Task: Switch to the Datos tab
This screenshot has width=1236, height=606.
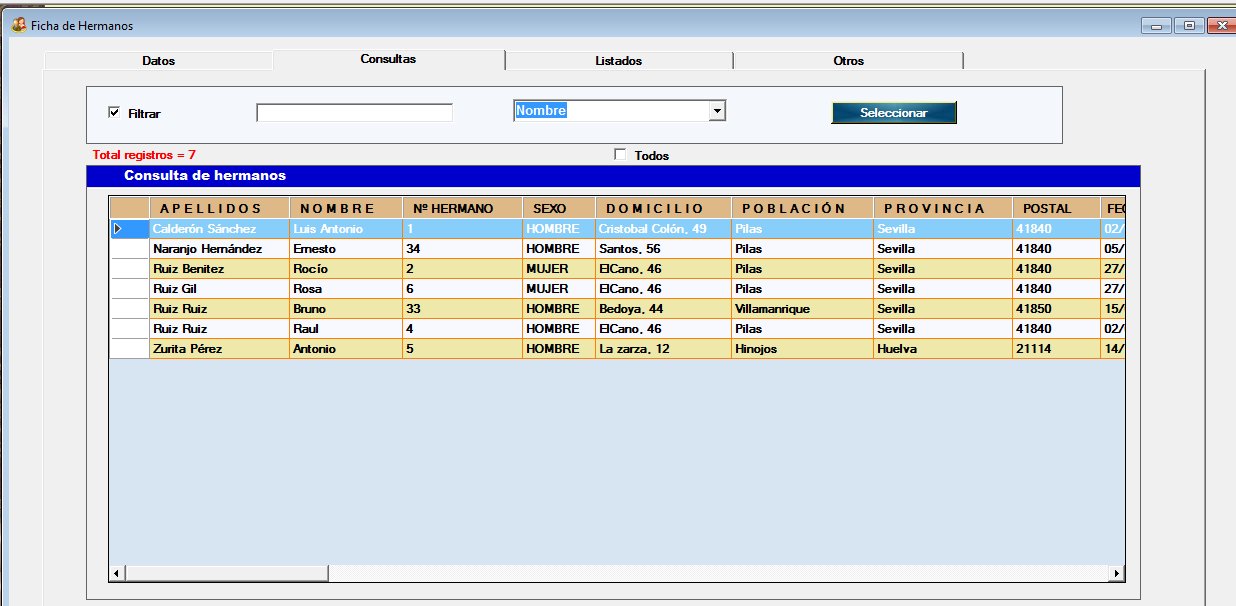Action: pyautogui.click(x=158, y=61)
